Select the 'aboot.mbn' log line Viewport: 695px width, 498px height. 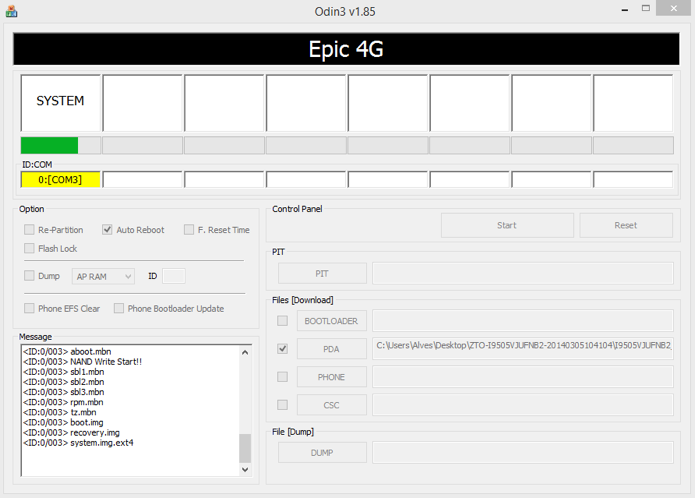tap(67, 351)
